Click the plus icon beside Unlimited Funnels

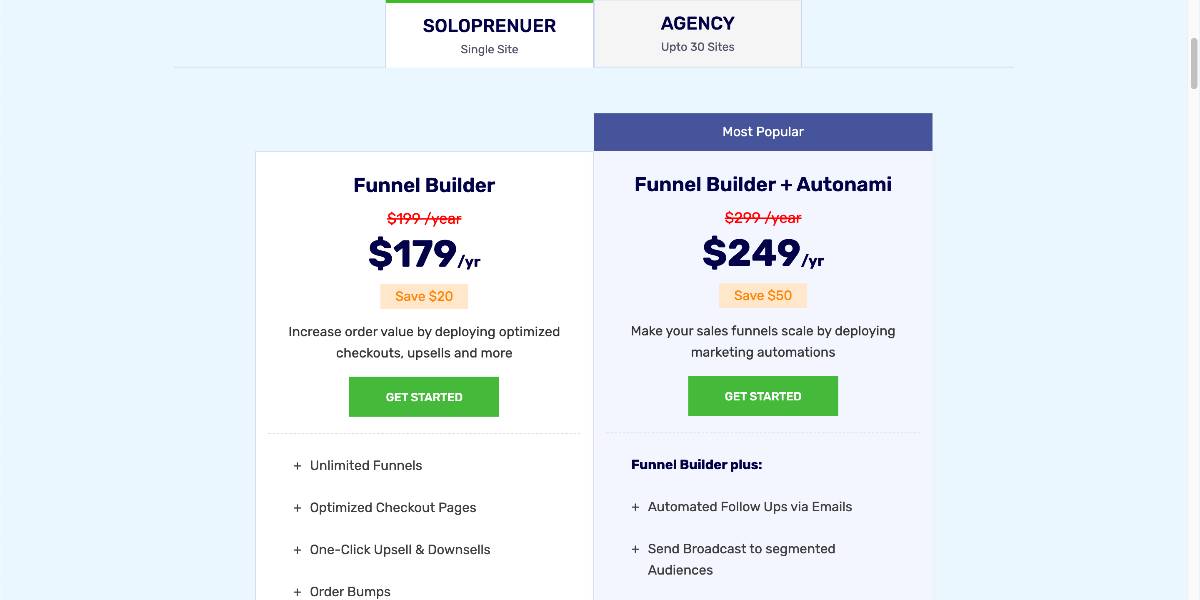point(297,466)
